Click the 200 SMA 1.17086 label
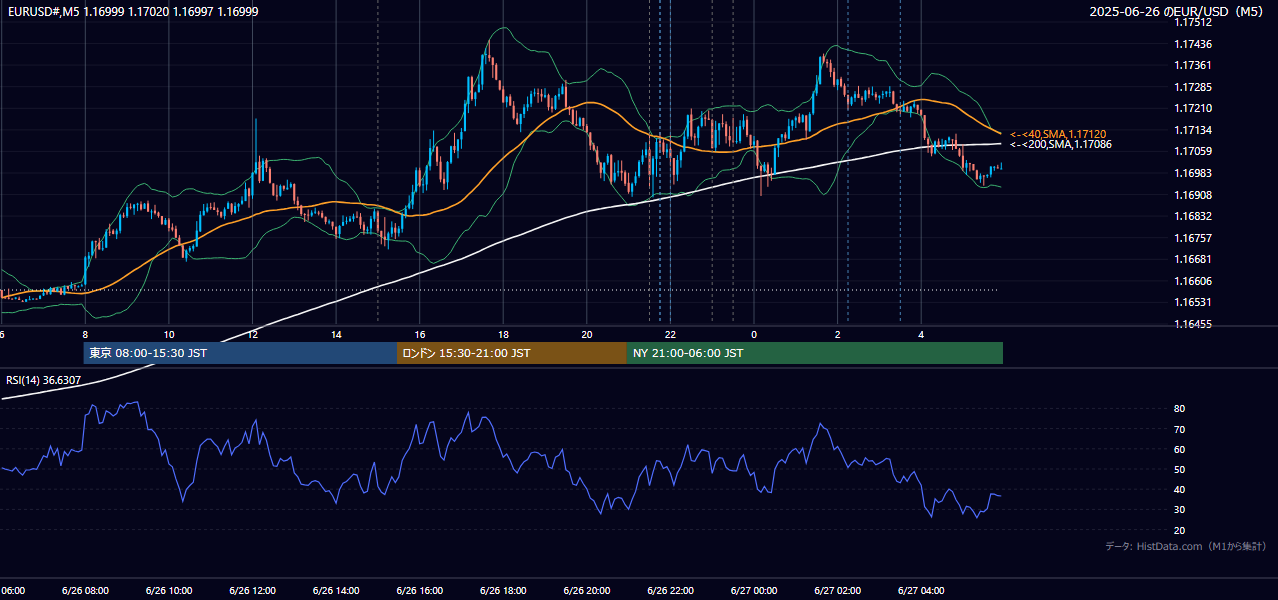 [x=1061, y=145]
